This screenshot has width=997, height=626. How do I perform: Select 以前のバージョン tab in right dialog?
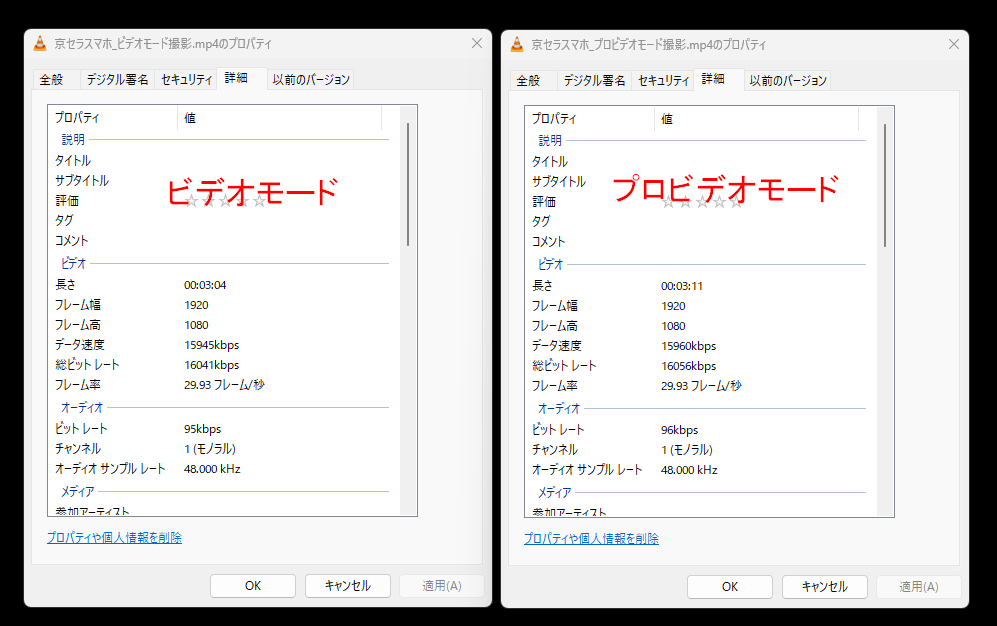point(788,80)
